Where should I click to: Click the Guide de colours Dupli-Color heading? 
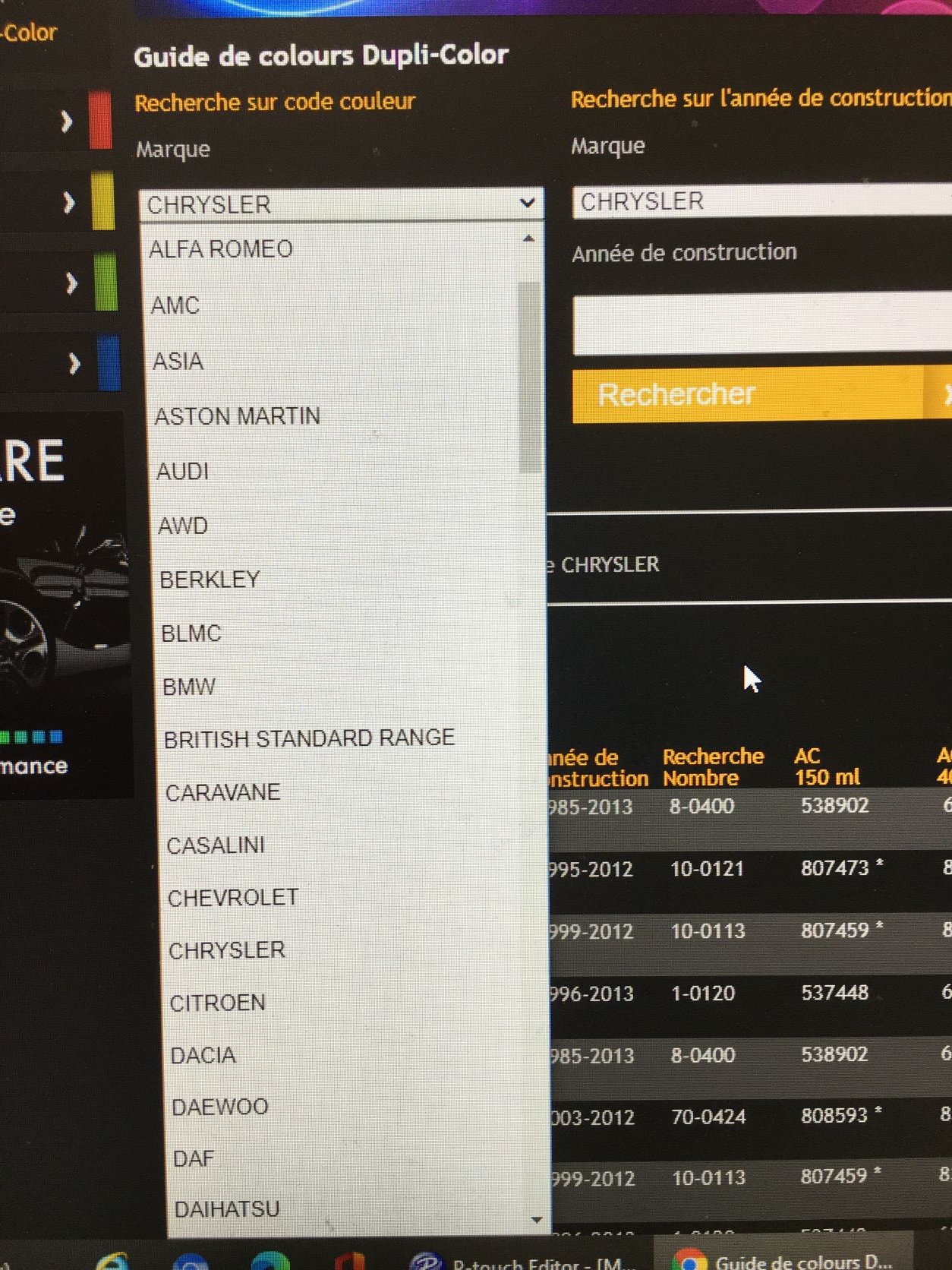coord(321,56)
